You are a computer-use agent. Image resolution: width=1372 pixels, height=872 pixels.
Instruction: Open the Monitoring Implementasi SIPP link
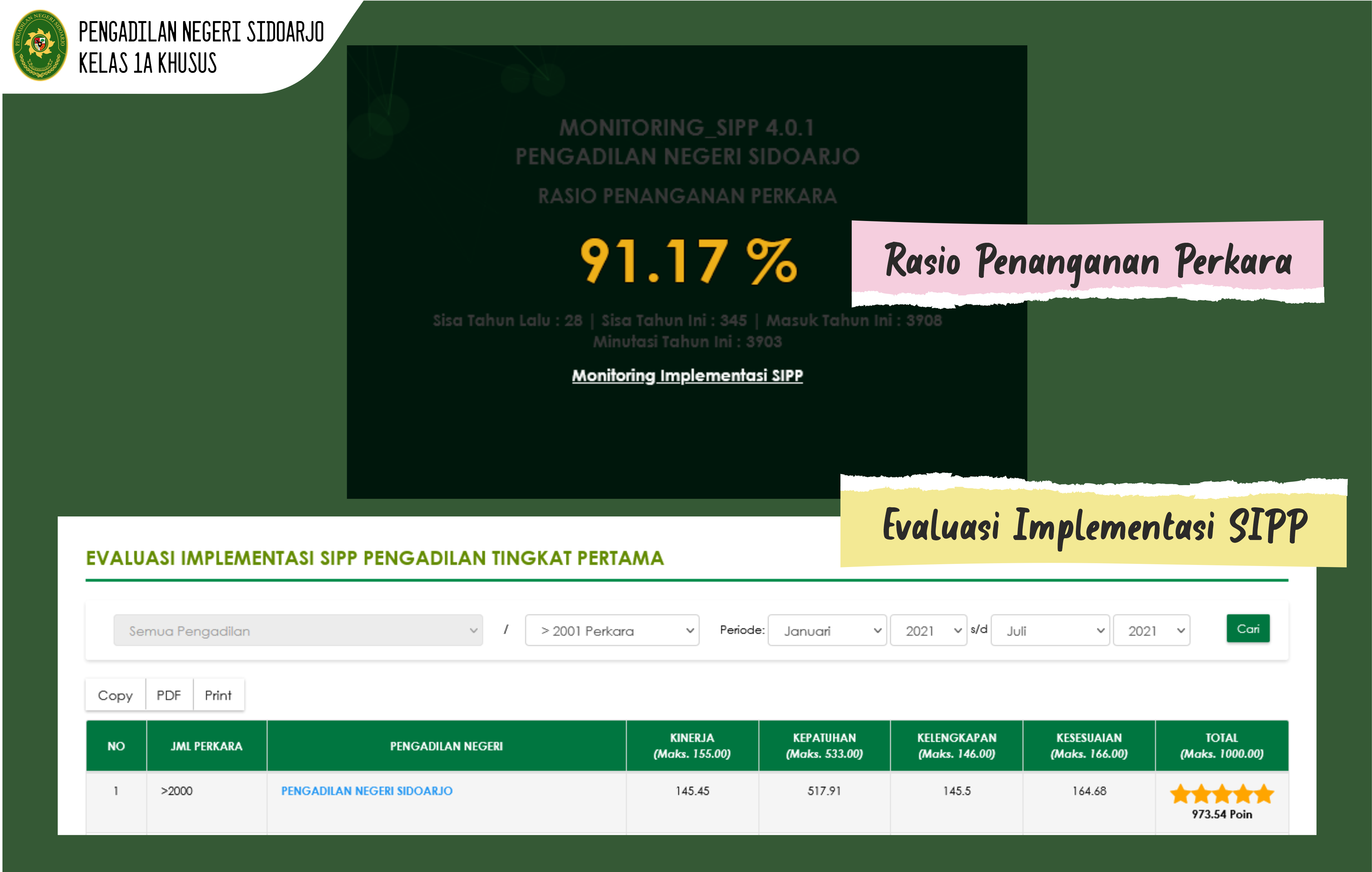tap(687, 375)
